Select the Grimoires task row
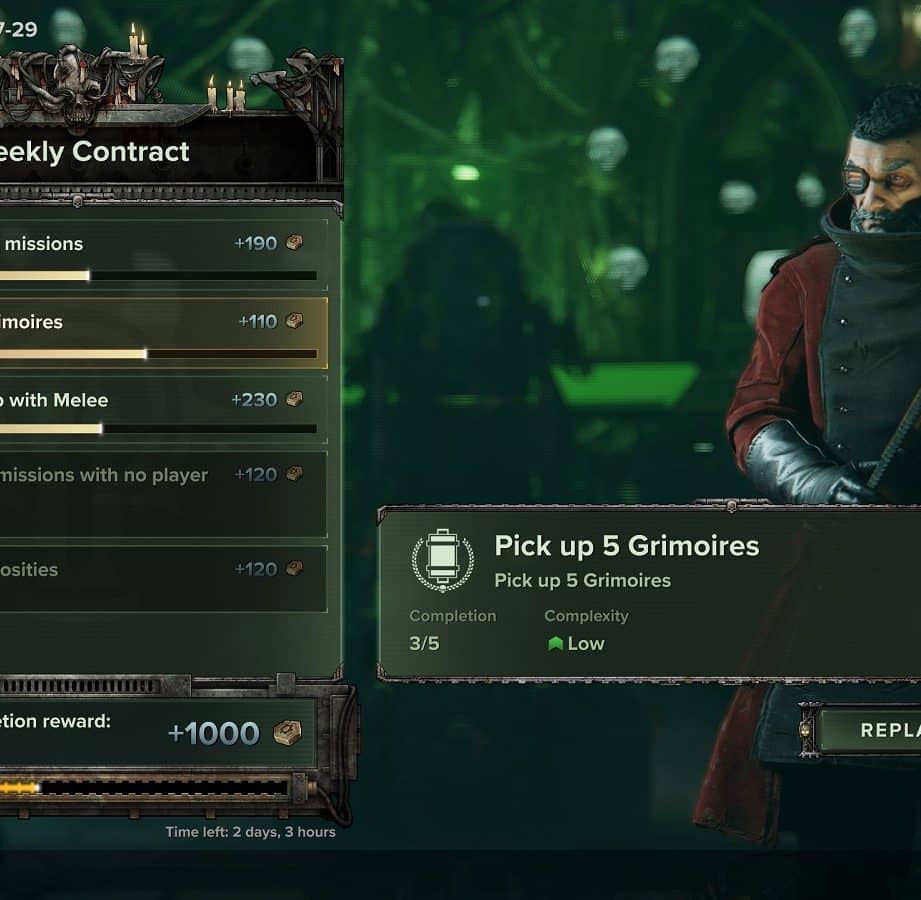921x900 pixels. pyautogui.click(x=163, y=333)
